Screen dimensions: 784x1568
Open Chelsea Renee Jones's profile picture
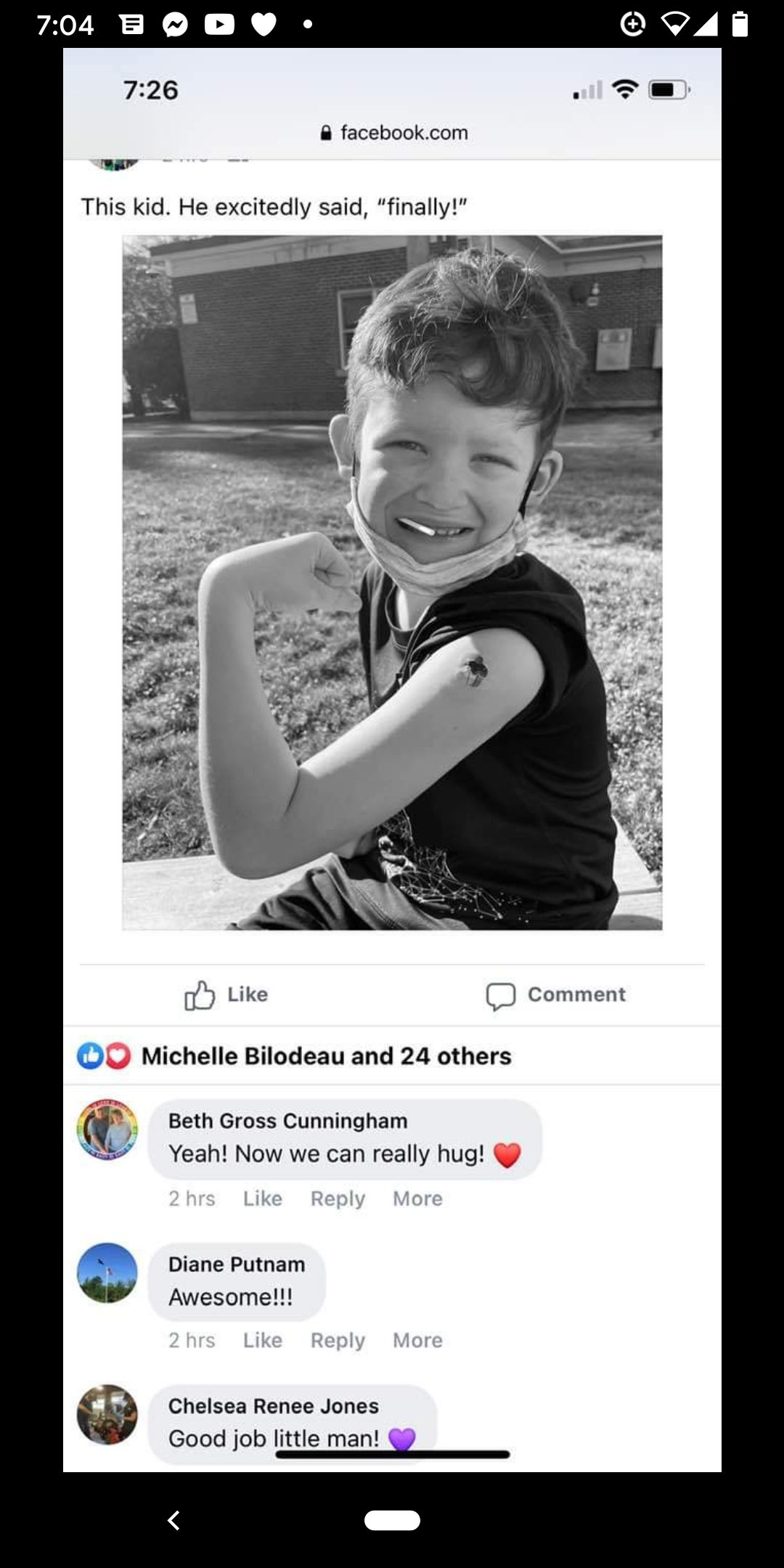(x=107, y=1414)
